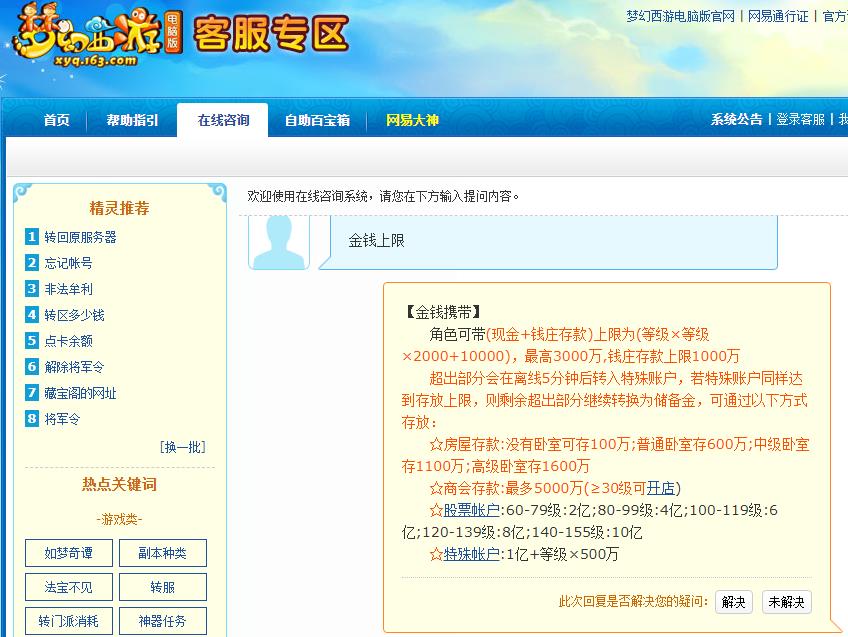Open the 开店 link in the reply
Image resolution: width=848 pixels, height=637 pixels.
coord(660,488)
